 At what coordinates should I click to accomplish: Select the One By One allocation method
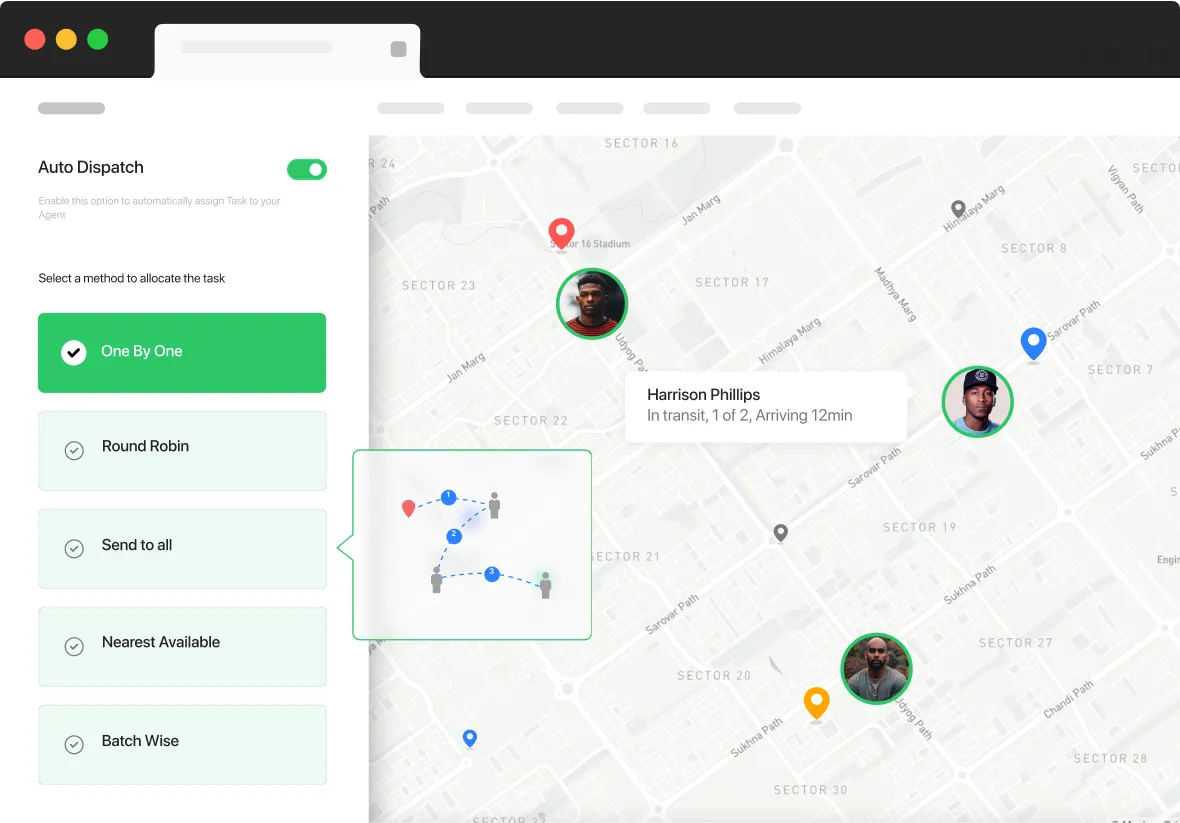point(182,352)
